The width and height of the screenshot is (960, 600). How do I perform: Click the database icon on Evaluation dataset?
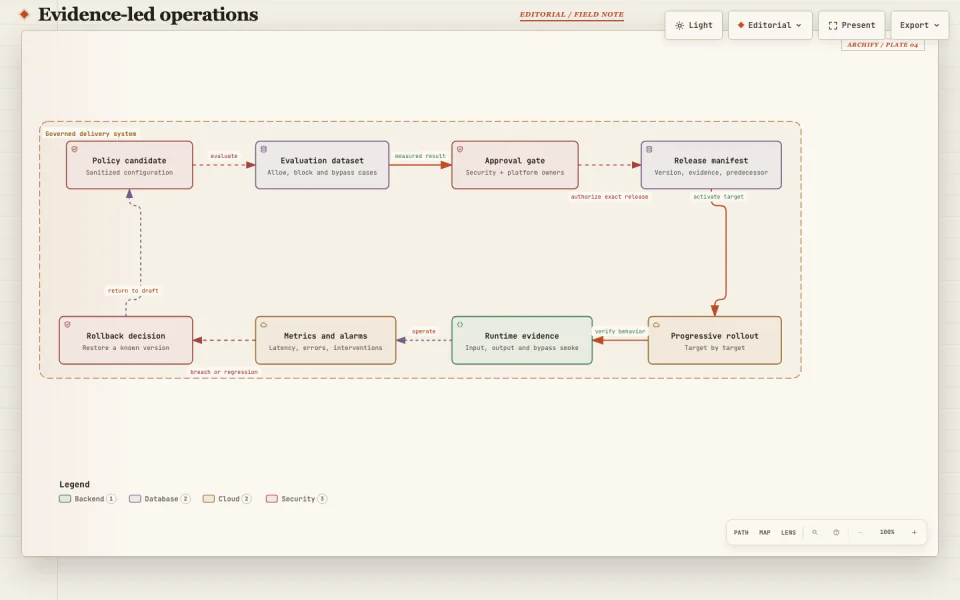click(264, 149)
